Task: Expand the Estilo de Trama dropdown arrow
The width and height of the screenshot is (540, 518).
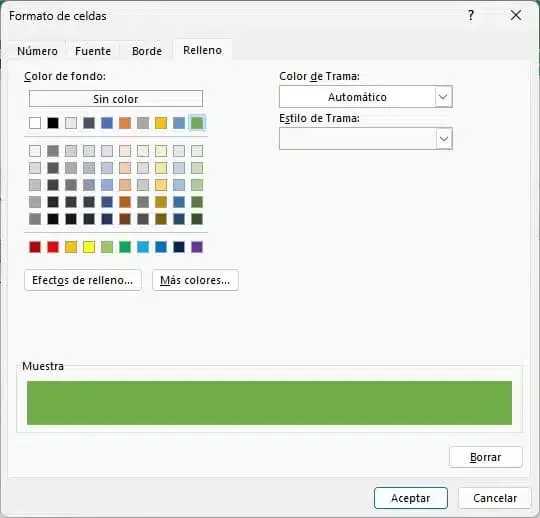Action: 444,139
